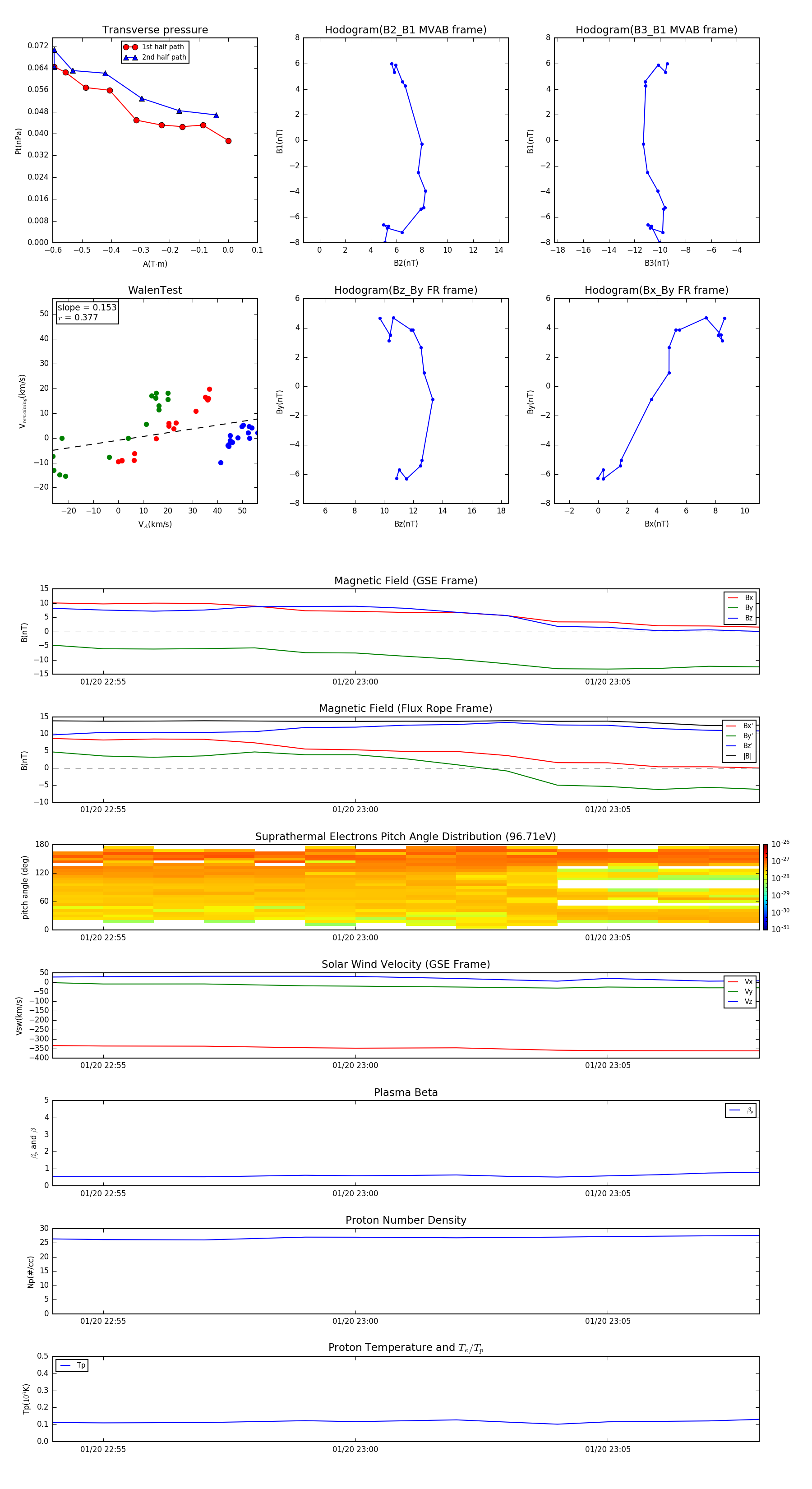Select By' entry in Flux Rope legend

[x=740, y=736]
